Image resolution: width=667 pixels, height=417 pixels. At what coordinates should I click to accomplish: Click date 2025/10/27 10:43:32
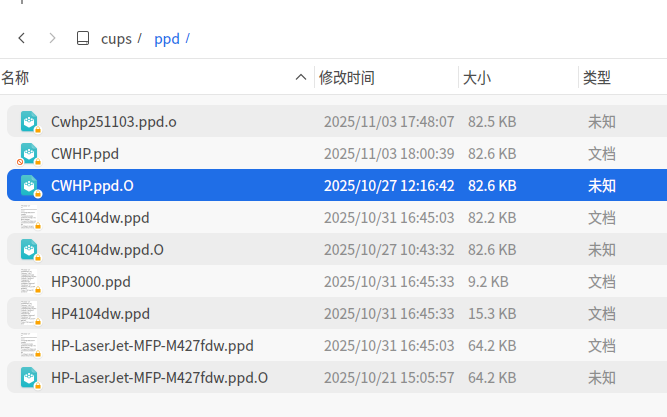click(x=389, y=250)
